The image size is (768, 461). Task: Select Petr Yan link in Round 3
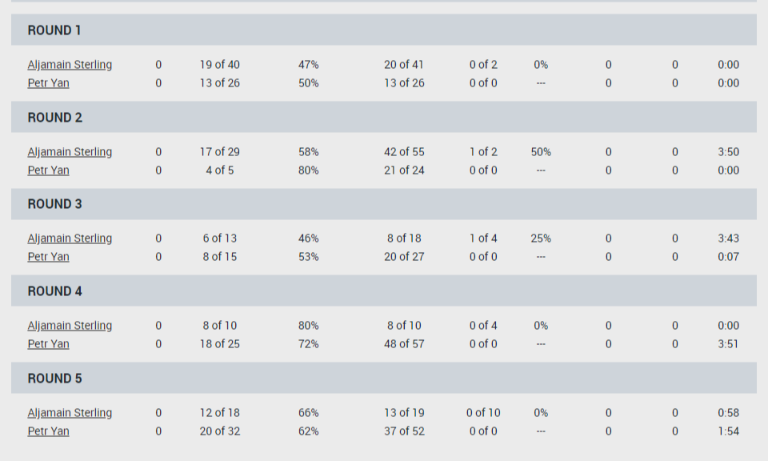coord(48,257)
